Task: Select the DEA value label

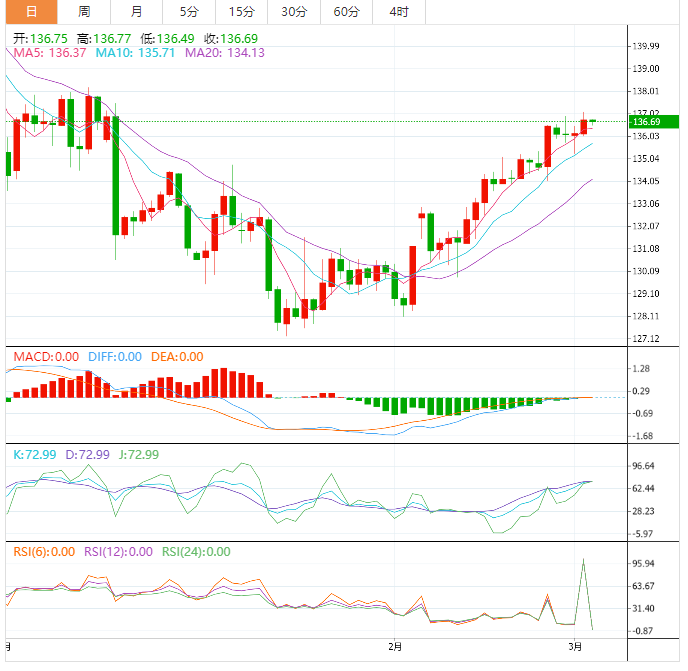Action: point(177,357)
